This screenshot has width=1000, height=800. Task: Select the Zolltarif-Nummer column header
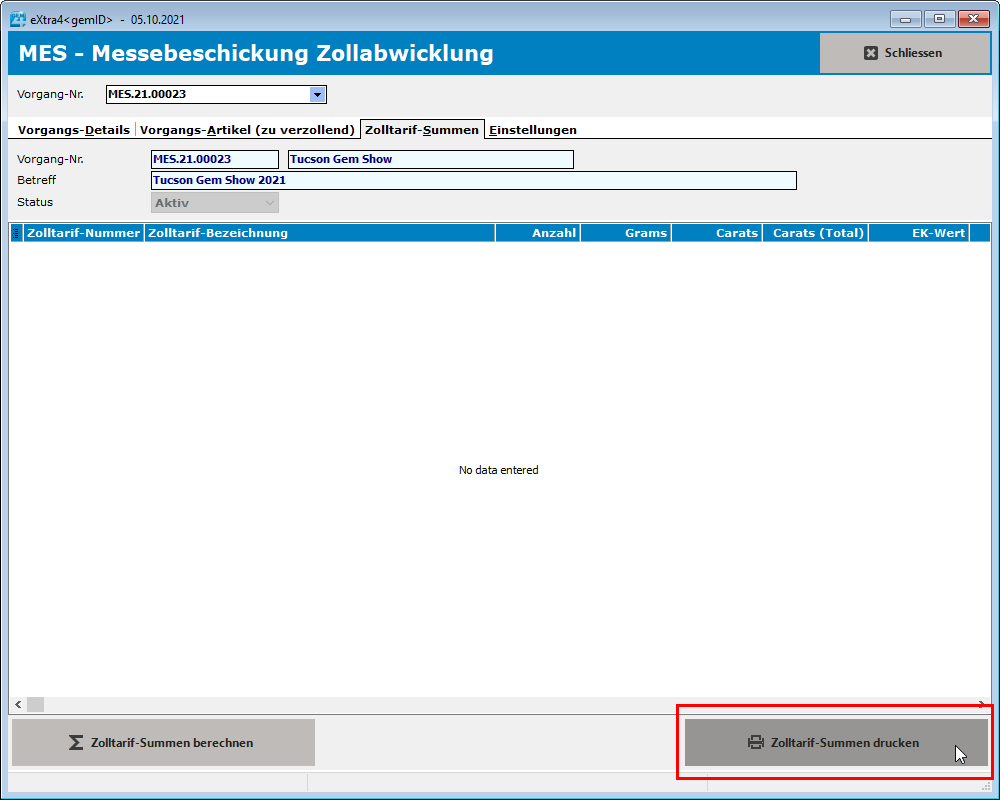(x=82, y=232)
